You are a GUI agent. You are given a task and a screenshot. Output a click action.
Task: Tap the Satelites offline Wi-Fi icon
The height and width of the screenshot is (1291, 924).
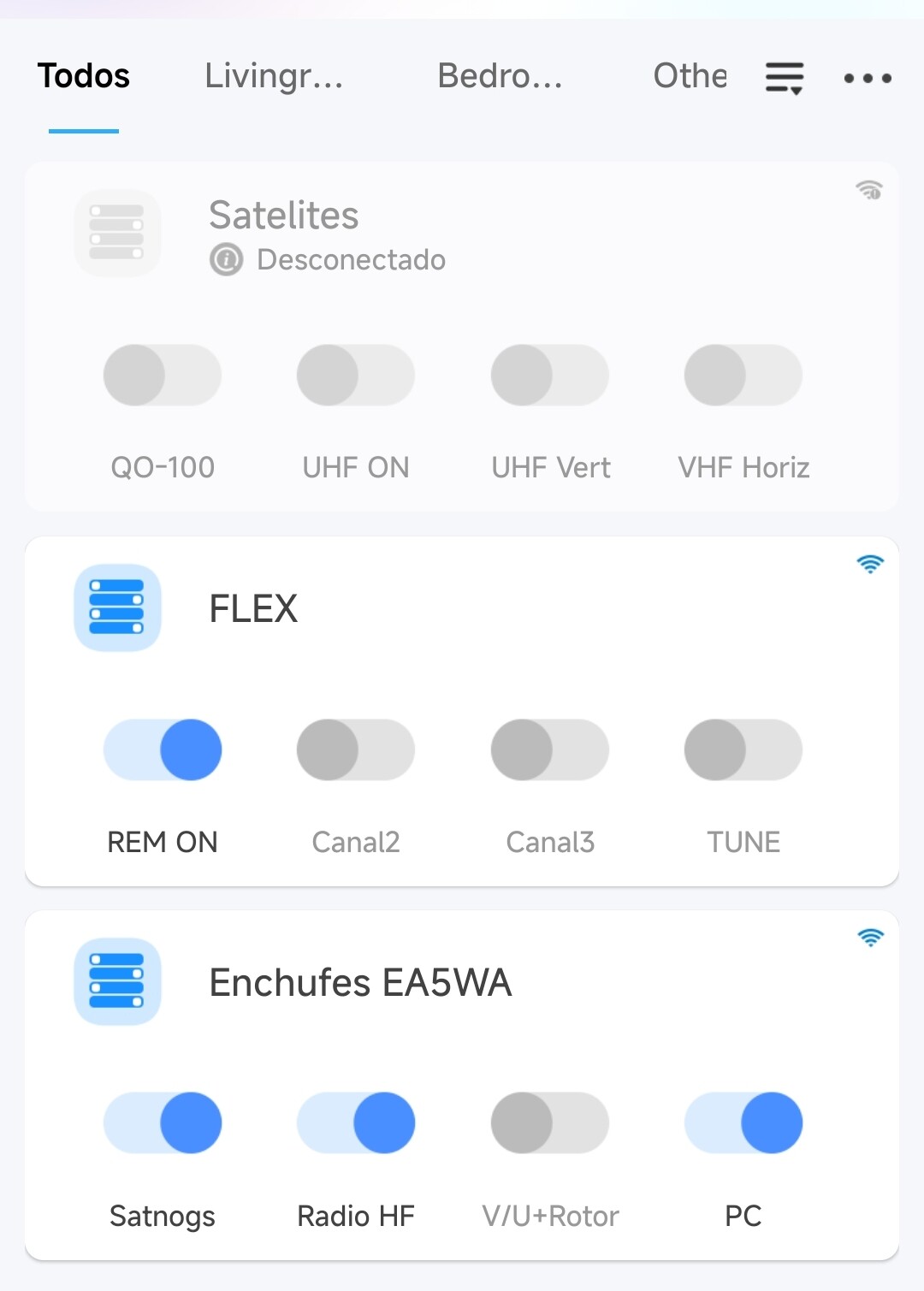869,190
